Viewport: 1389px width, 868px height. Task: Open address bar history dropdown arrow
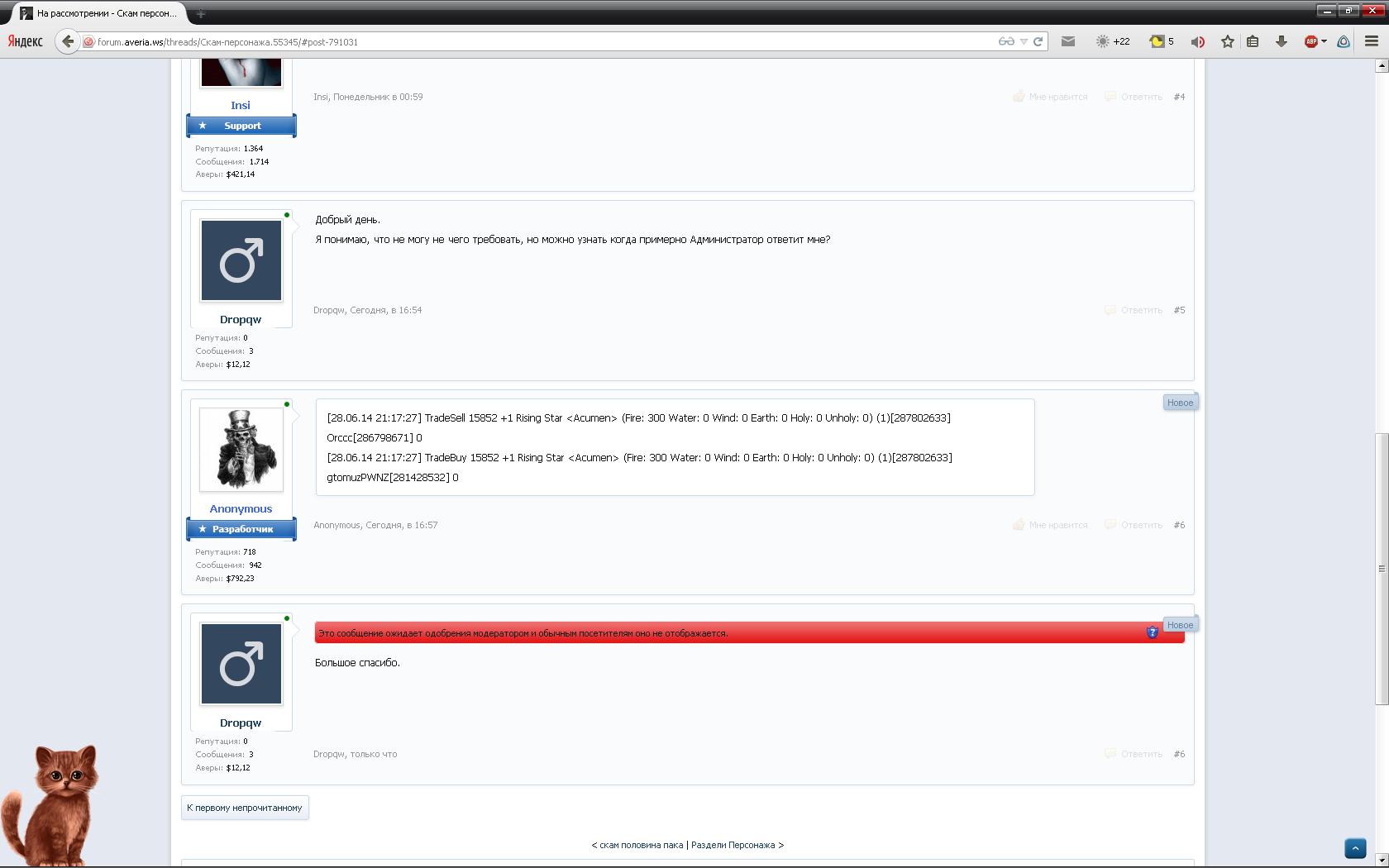1024,41
